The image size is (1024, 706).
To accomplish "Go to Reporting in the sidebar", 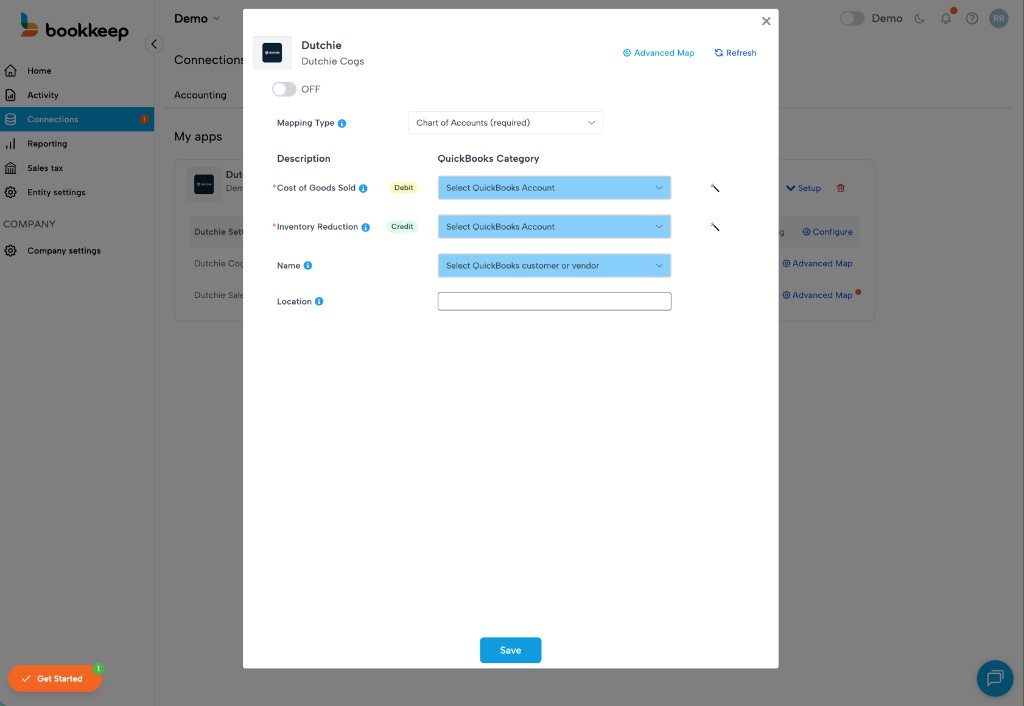I will tap(47, 144).
